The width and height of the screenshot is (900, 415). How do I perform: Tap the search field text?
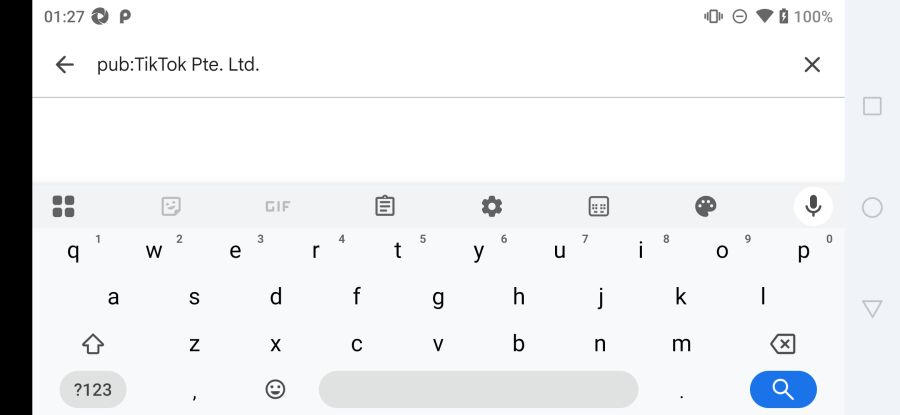[178, 65]
